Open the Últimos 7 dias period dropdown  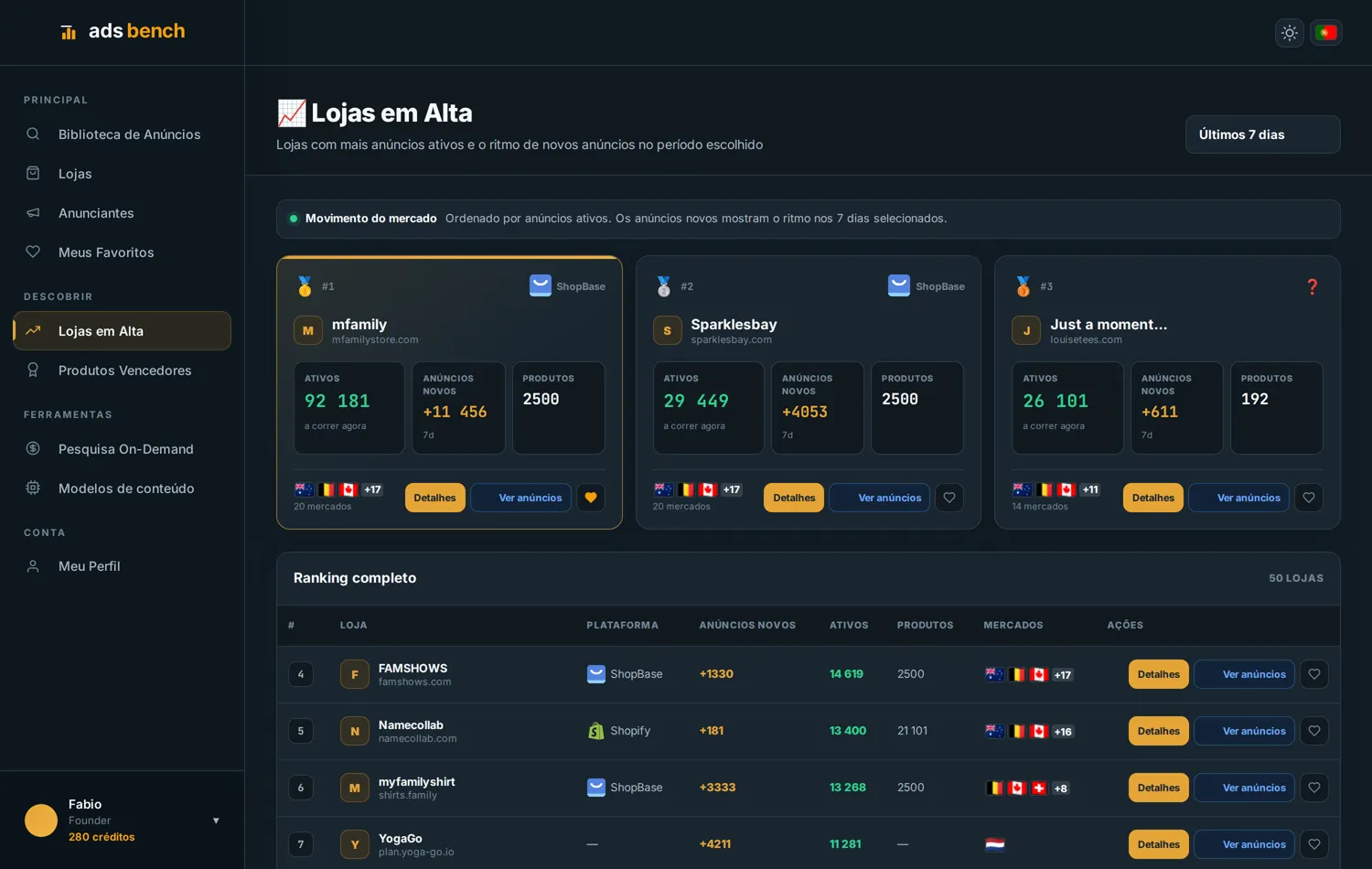coord(1262,134)
